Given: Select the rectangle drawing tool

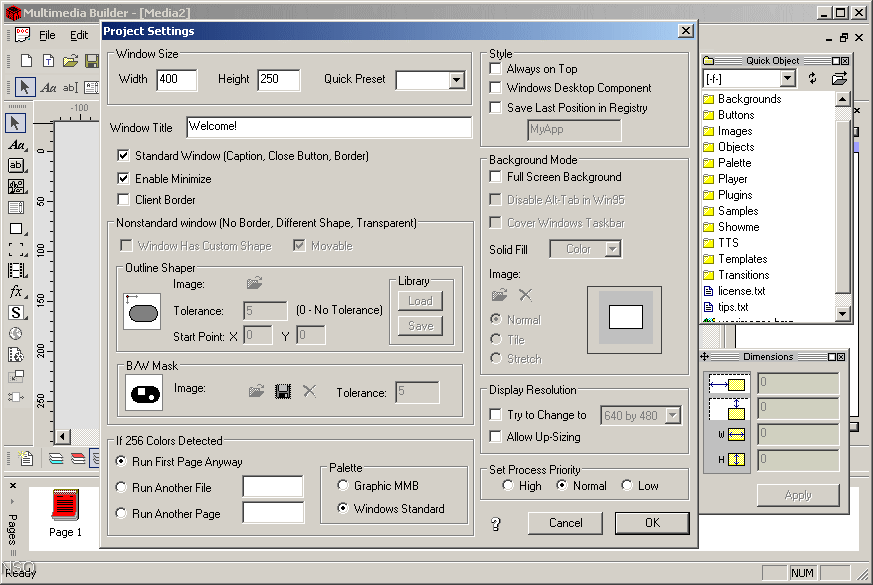Looking at the screenshot, I should click(x=15, y=230).
